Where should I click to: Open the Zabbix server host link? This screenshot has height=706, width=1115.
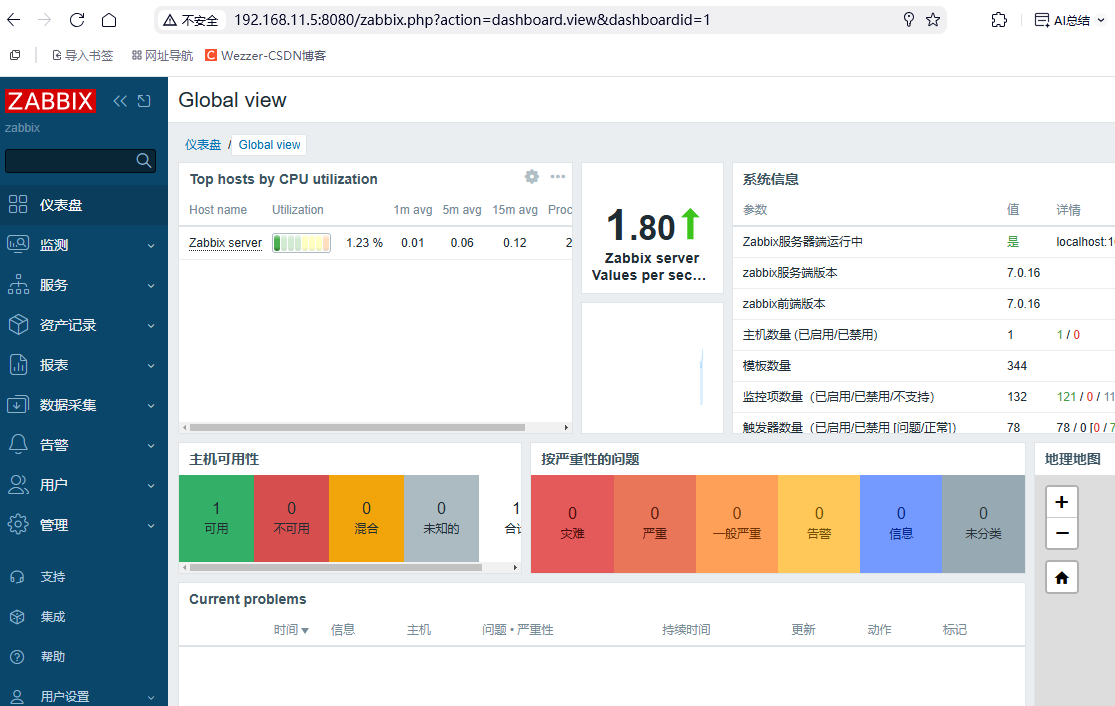click(225, 243)
